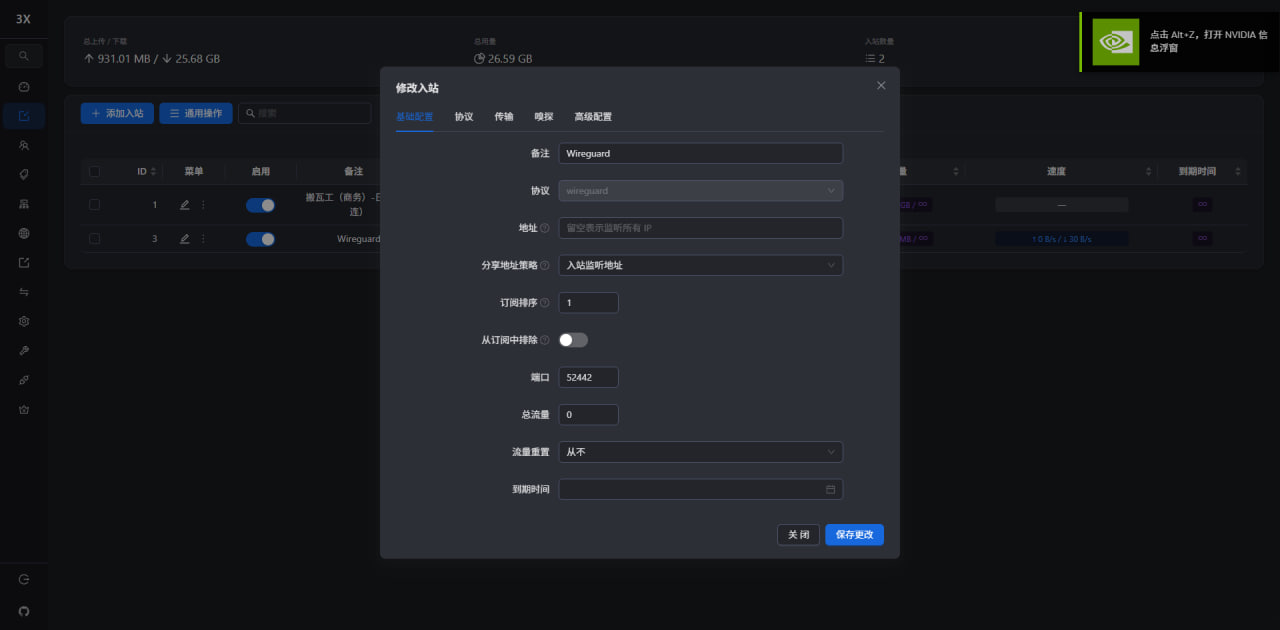
Task: Click the 关闭 button
Action: pos(799,535)
